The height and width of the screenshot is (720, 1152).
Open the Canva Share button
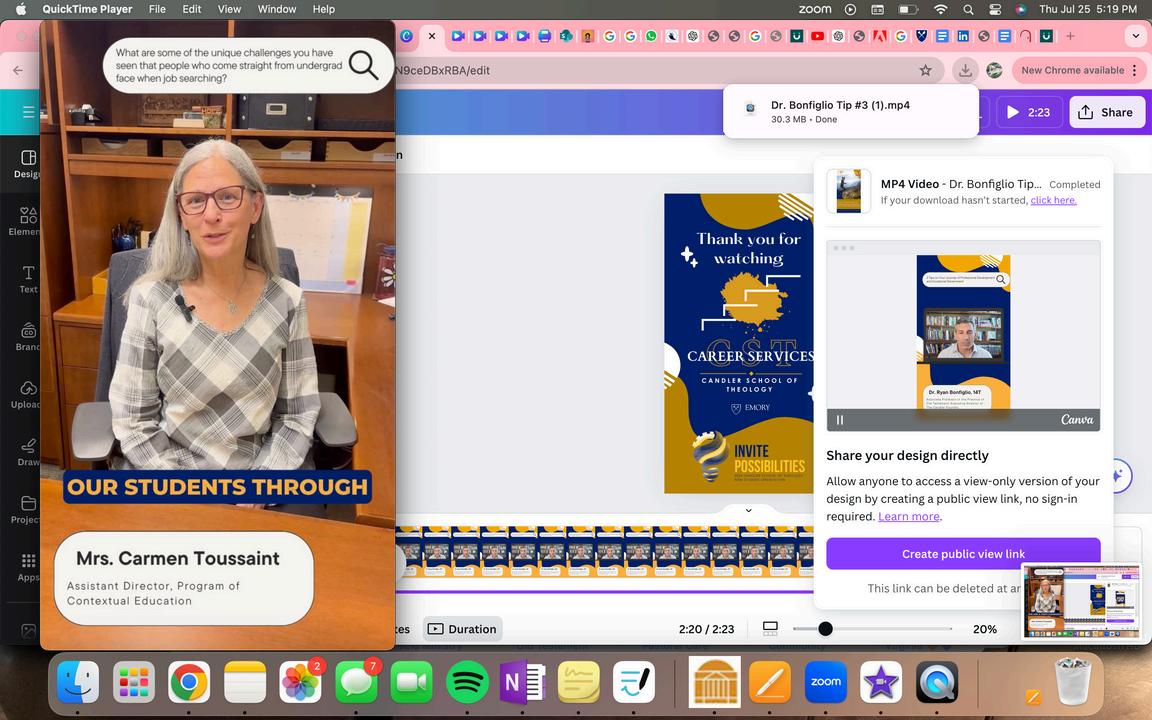tap(1106, 112)
